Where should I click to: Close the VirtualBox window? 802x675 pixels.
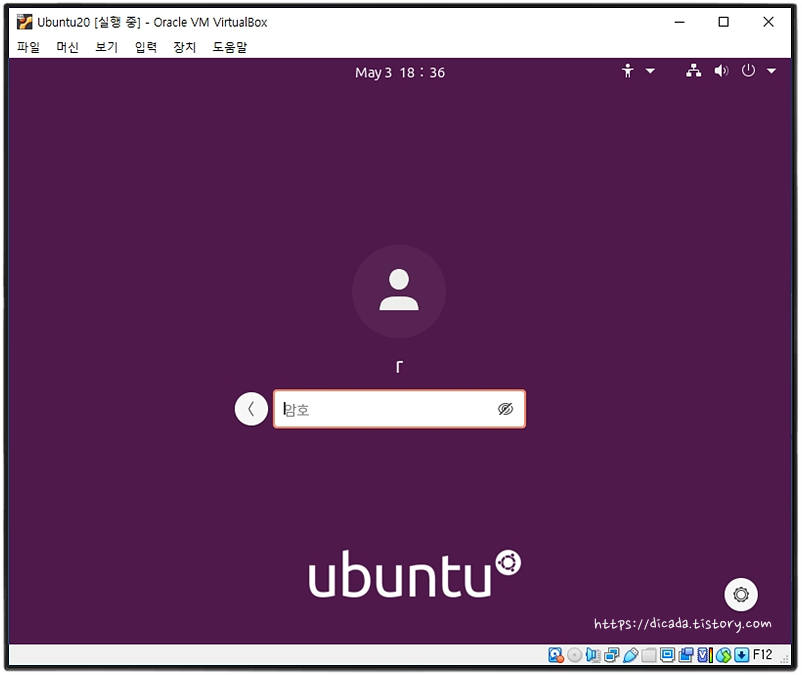tap(768, 22)
